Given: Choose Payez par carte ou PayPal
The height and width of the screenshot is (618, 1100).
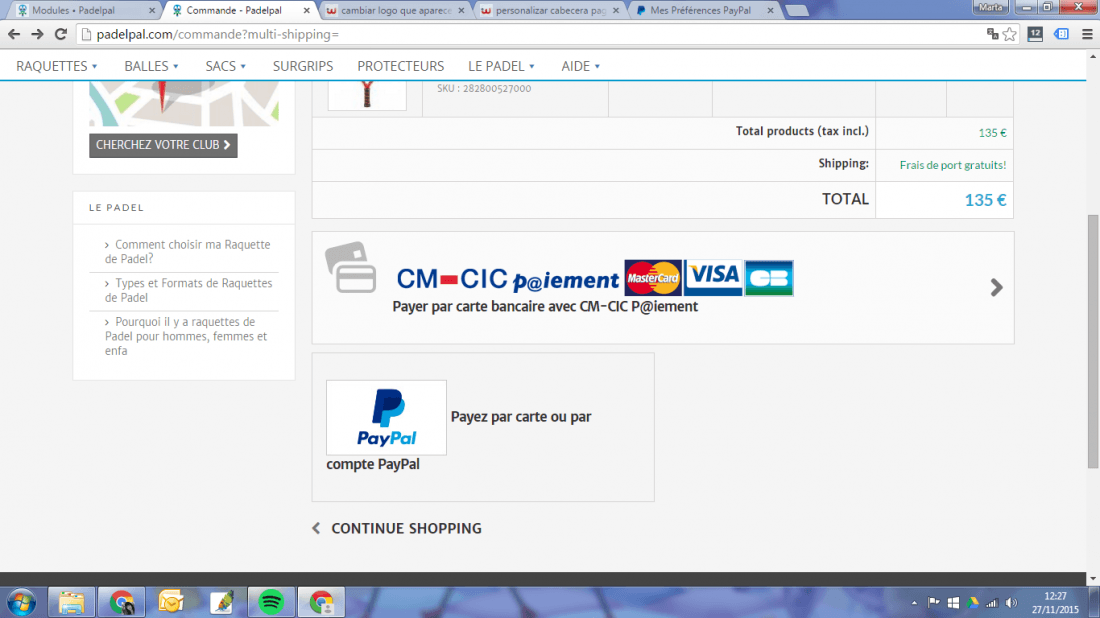Looking at the screenshot, I should [483, 427].
